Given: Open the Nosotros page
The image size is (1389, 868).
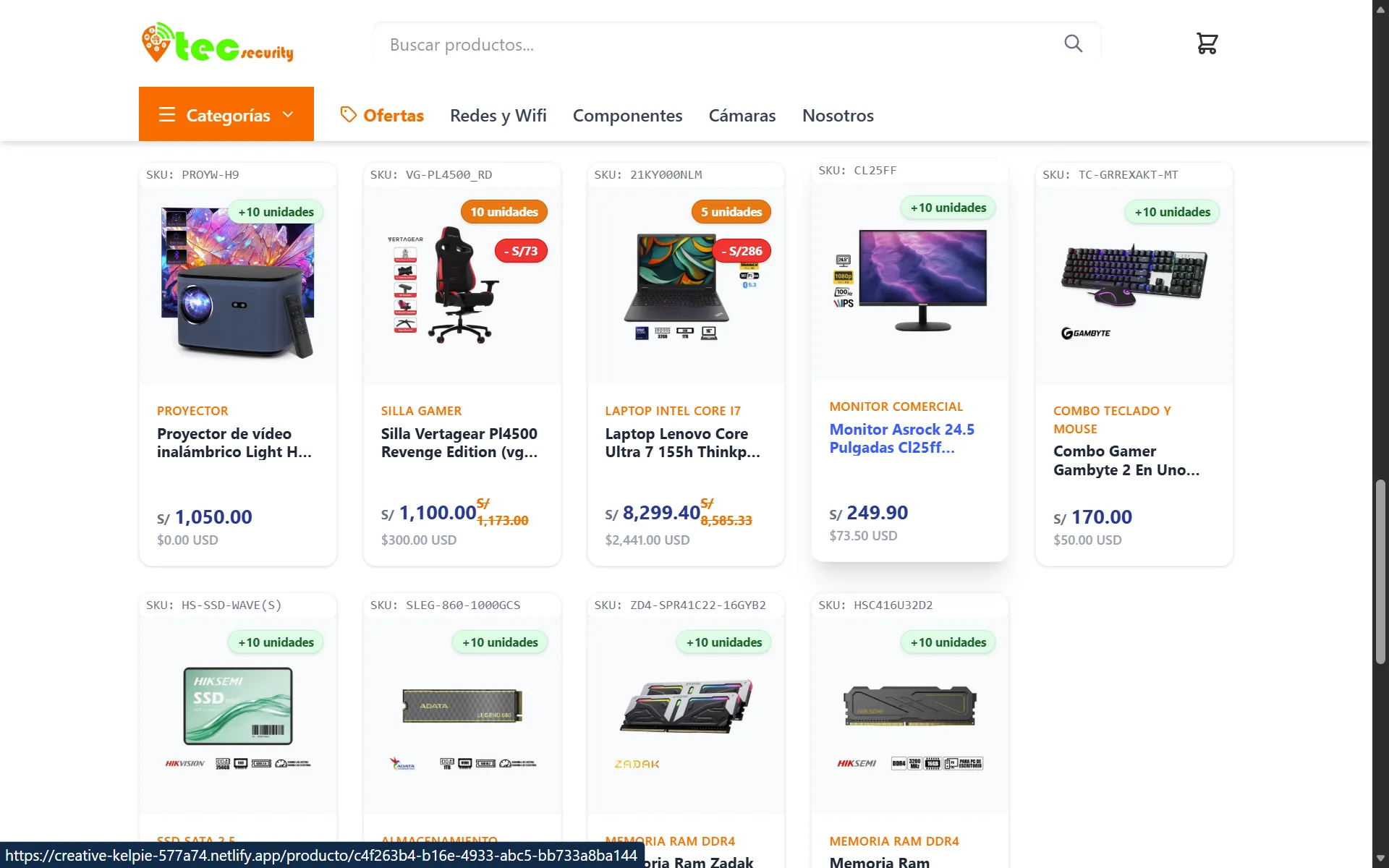Looking at the screenshot, I should (838, 116).
